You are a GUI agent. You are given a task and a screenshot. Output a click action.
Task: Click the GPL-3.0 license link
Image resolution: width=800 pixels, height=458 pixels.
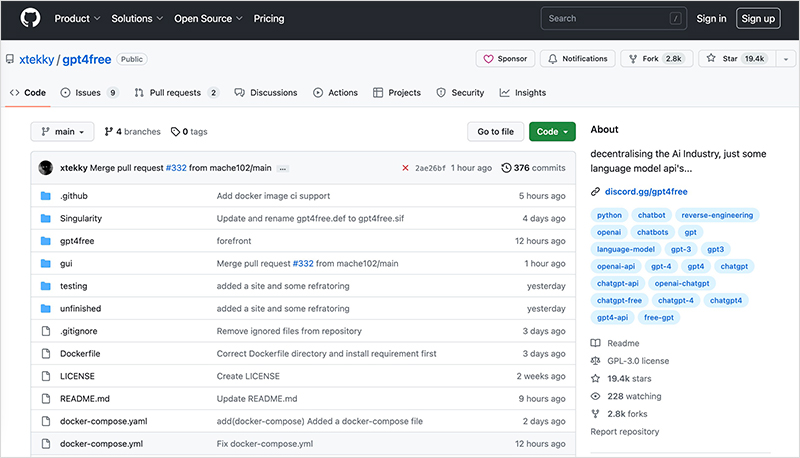click(x=638, y=361)
